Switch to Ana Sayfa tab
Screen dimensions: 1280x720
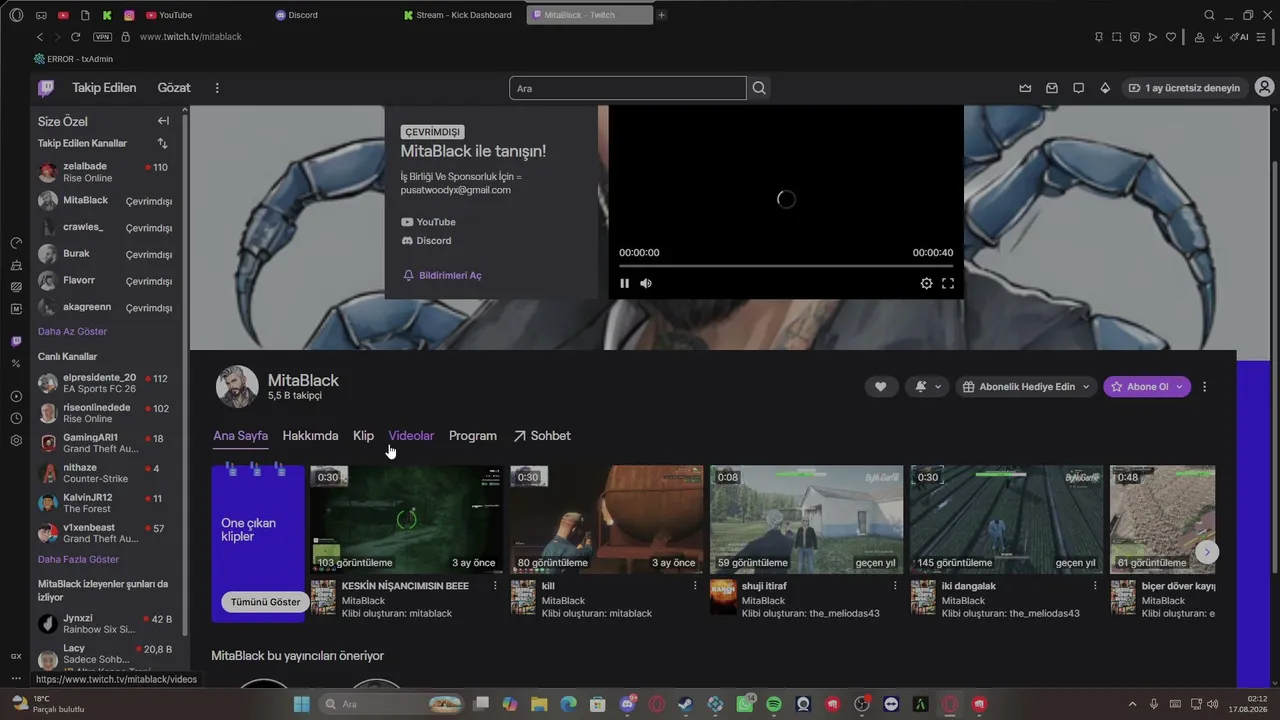click(x=240, y=436)
